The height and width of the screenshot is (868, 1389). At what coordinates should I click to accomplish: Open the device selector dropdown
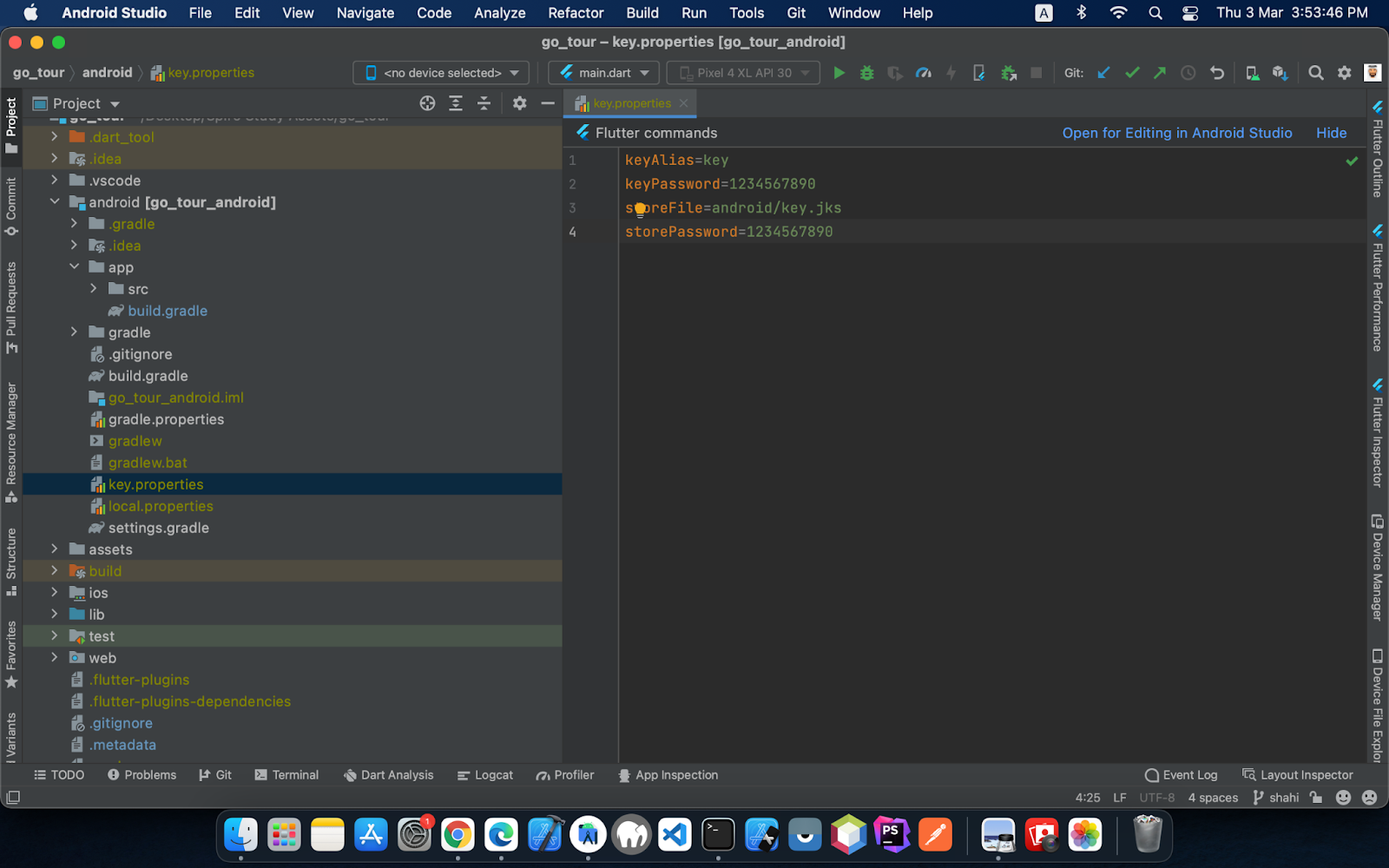(441, 73)
